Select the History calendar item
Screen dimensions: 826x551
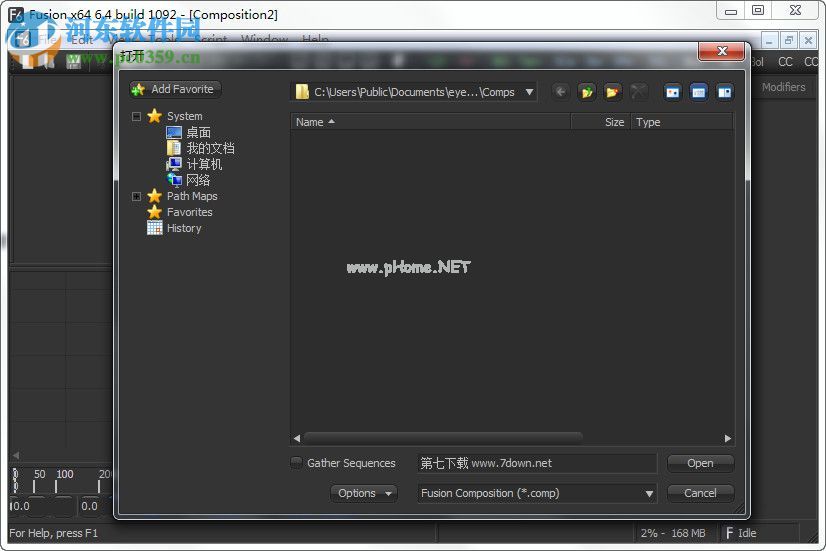coord(183,228)
